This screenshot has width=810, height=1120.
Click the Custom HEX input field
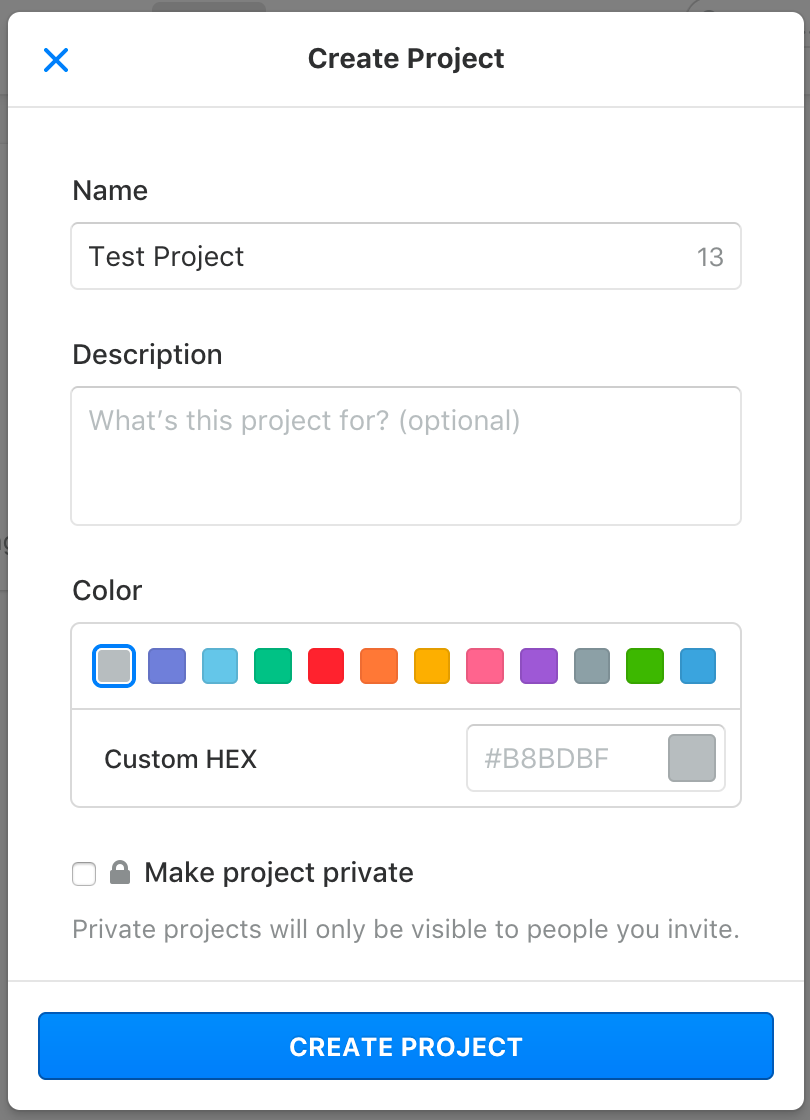coord(566,758)
